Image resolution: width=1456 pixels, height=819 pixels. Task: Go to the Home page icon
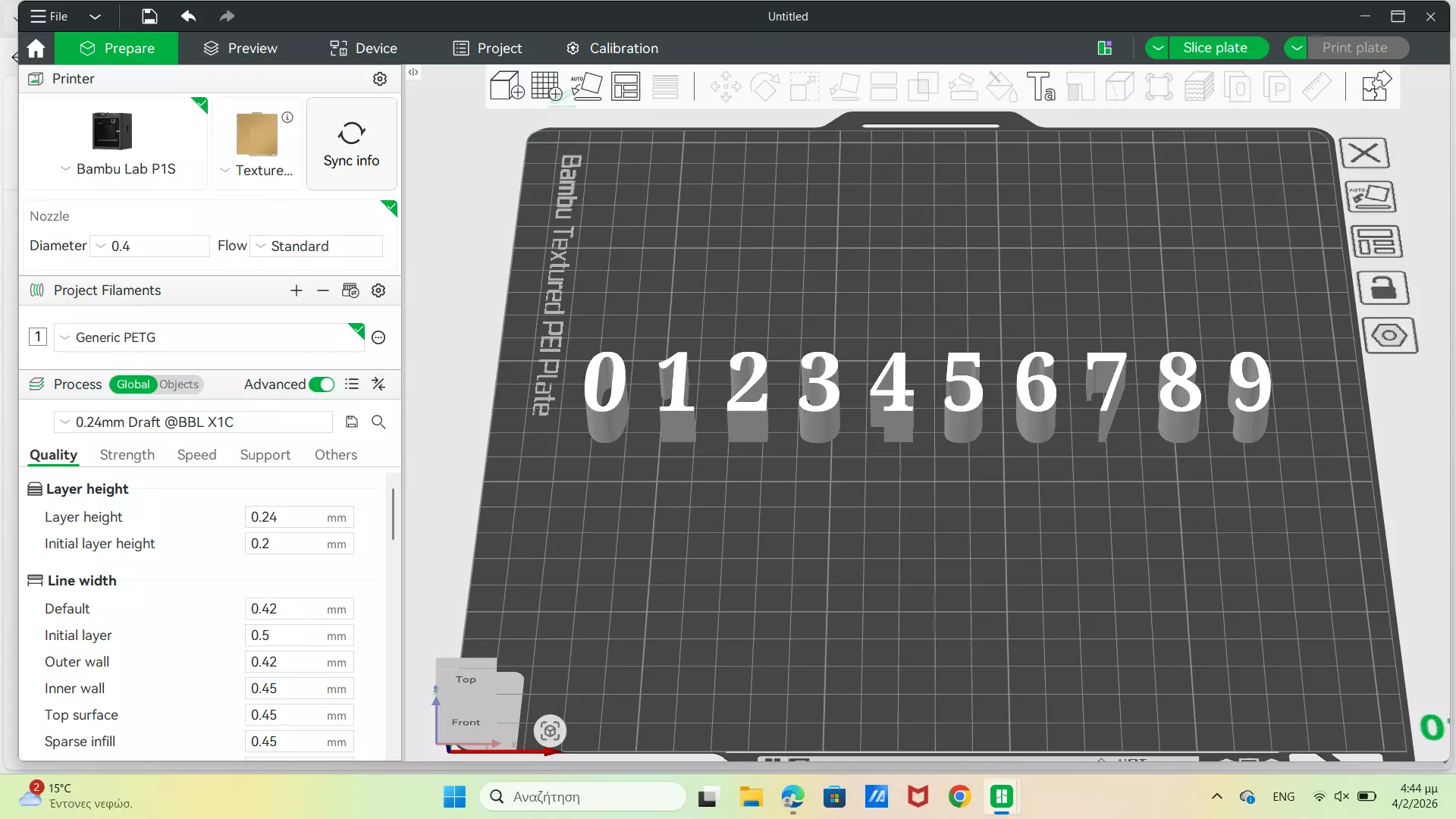36,49
